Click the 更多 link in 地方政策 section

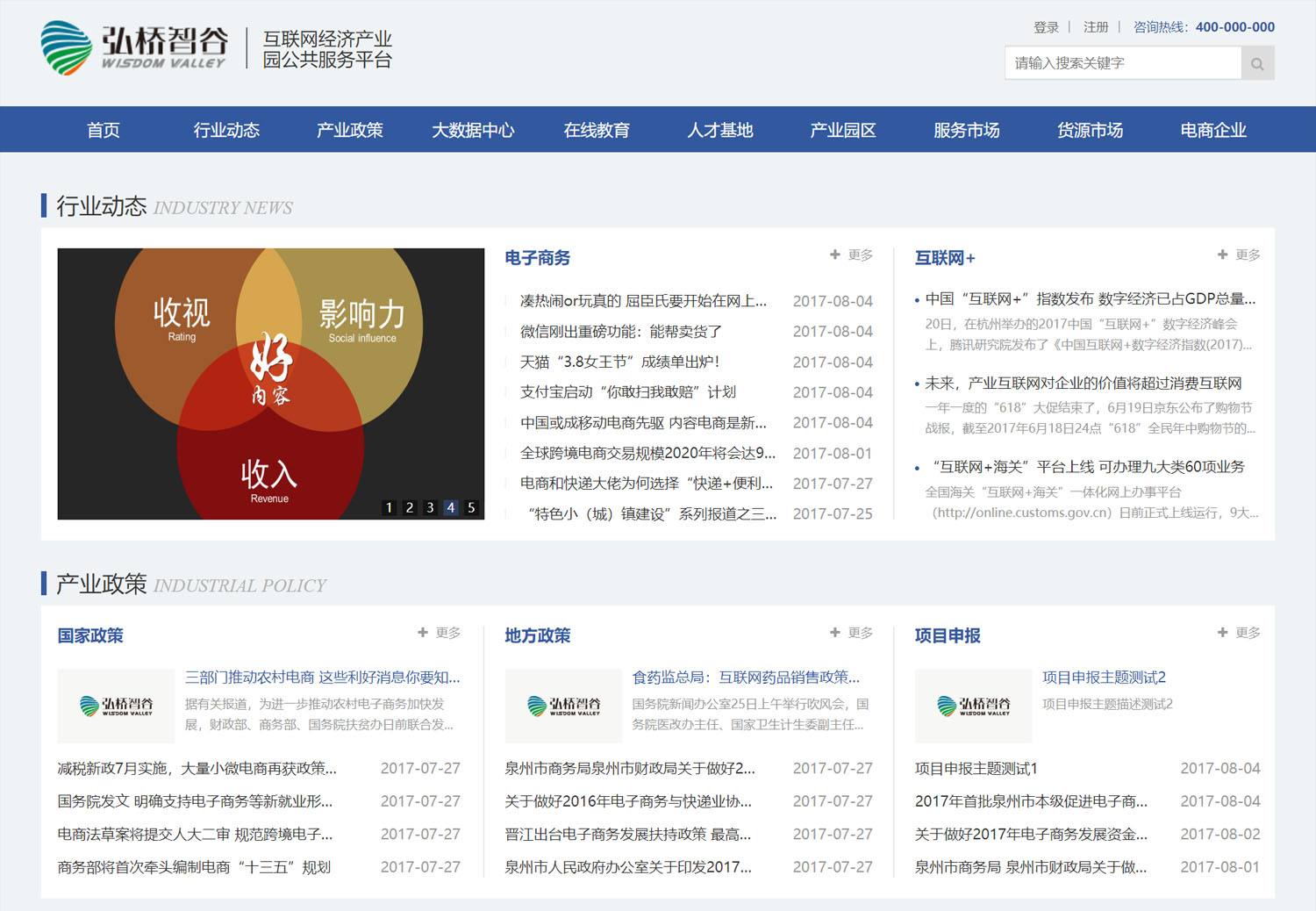pyautogui.click(x=861, y=632)
